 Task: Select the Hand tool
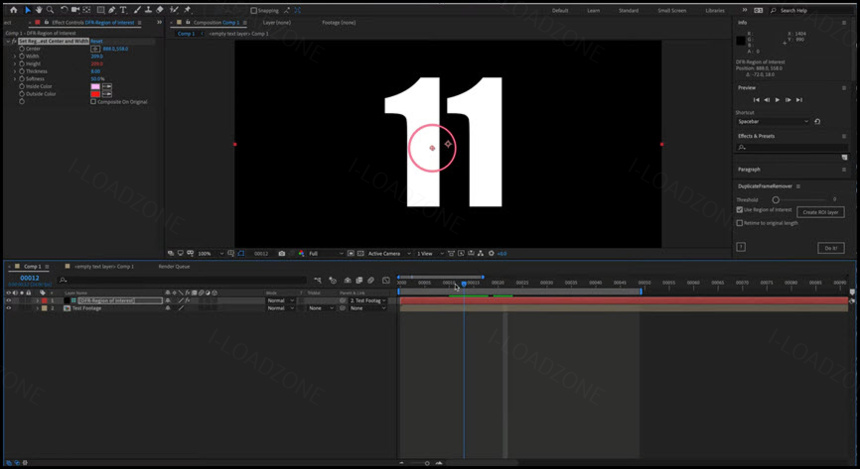point(39,10)
